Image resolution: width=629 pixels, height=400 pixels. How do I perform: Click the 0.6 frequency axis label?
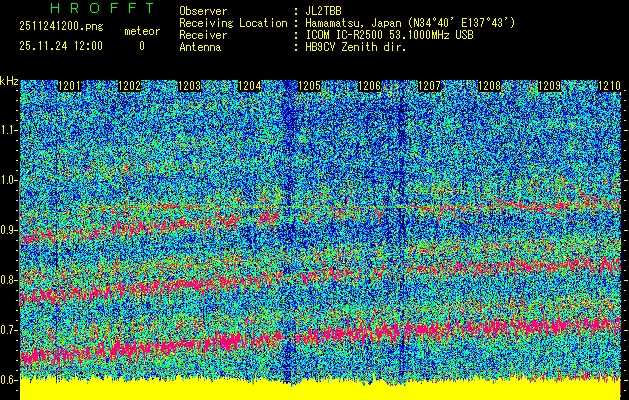tap(9, 380)
